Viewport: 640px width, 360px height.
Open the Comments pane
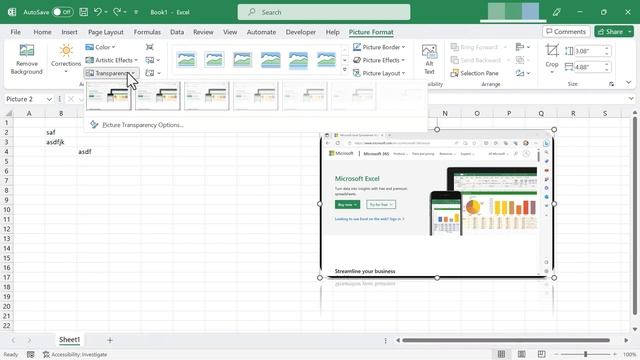(x=566, y=31)
